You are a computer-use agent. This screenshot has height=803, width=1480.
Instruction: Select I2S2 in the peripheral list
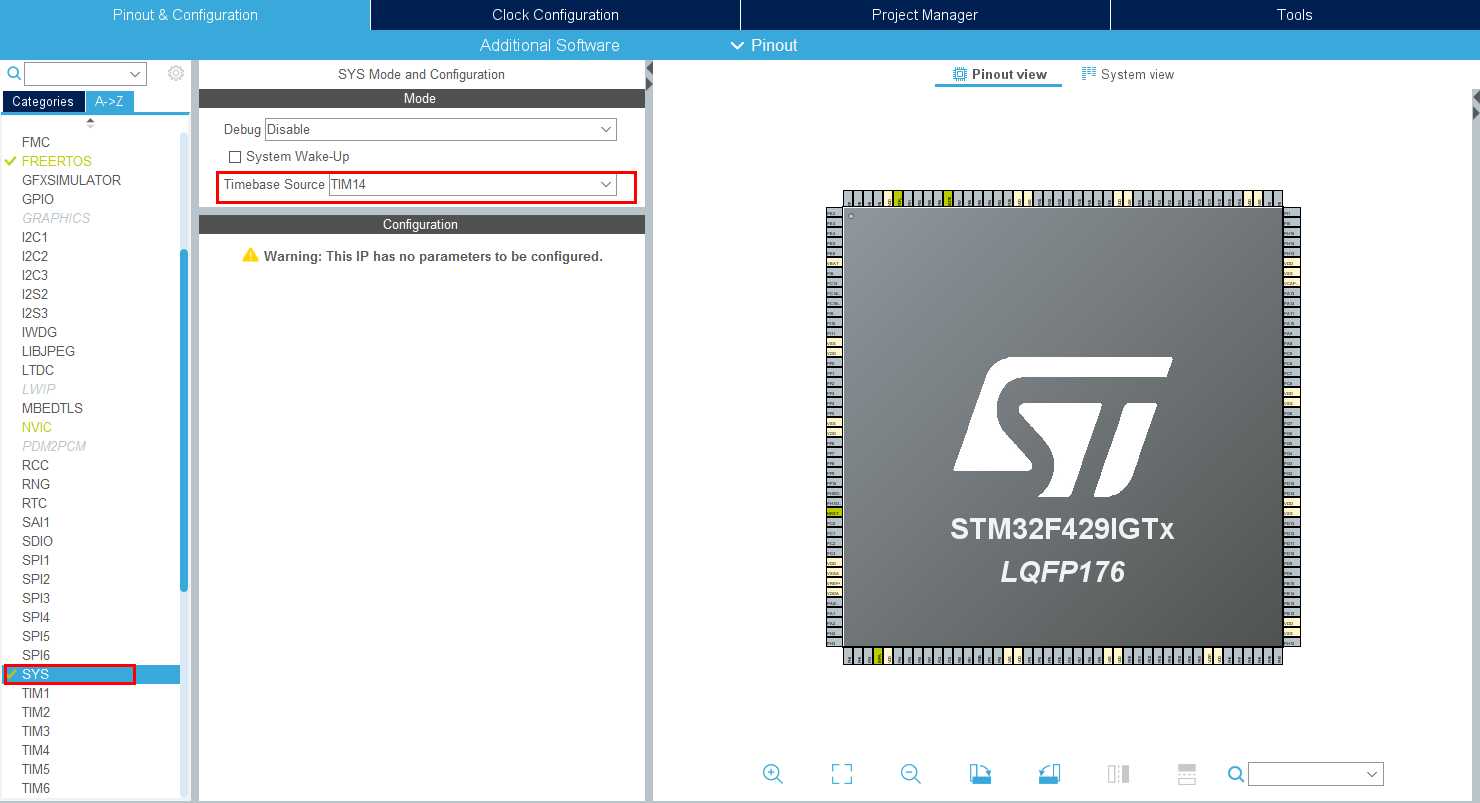point(35,294)
